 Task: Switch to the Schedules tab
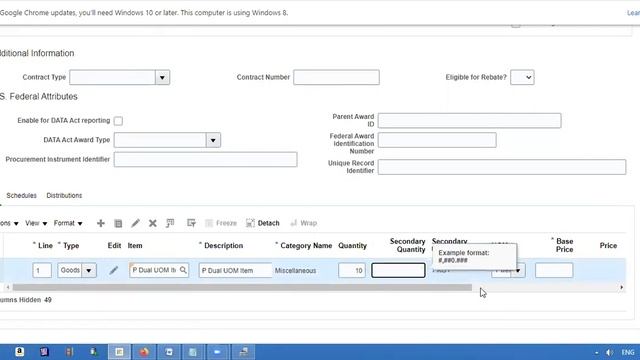tap(22, 196)
